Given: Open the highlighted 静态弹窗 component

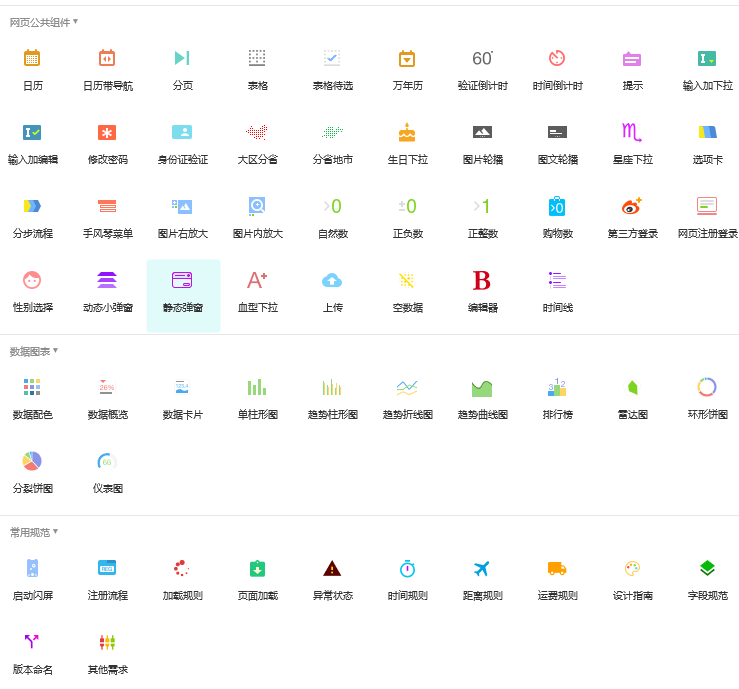Looking at the screenshot, I should [183, 295].
